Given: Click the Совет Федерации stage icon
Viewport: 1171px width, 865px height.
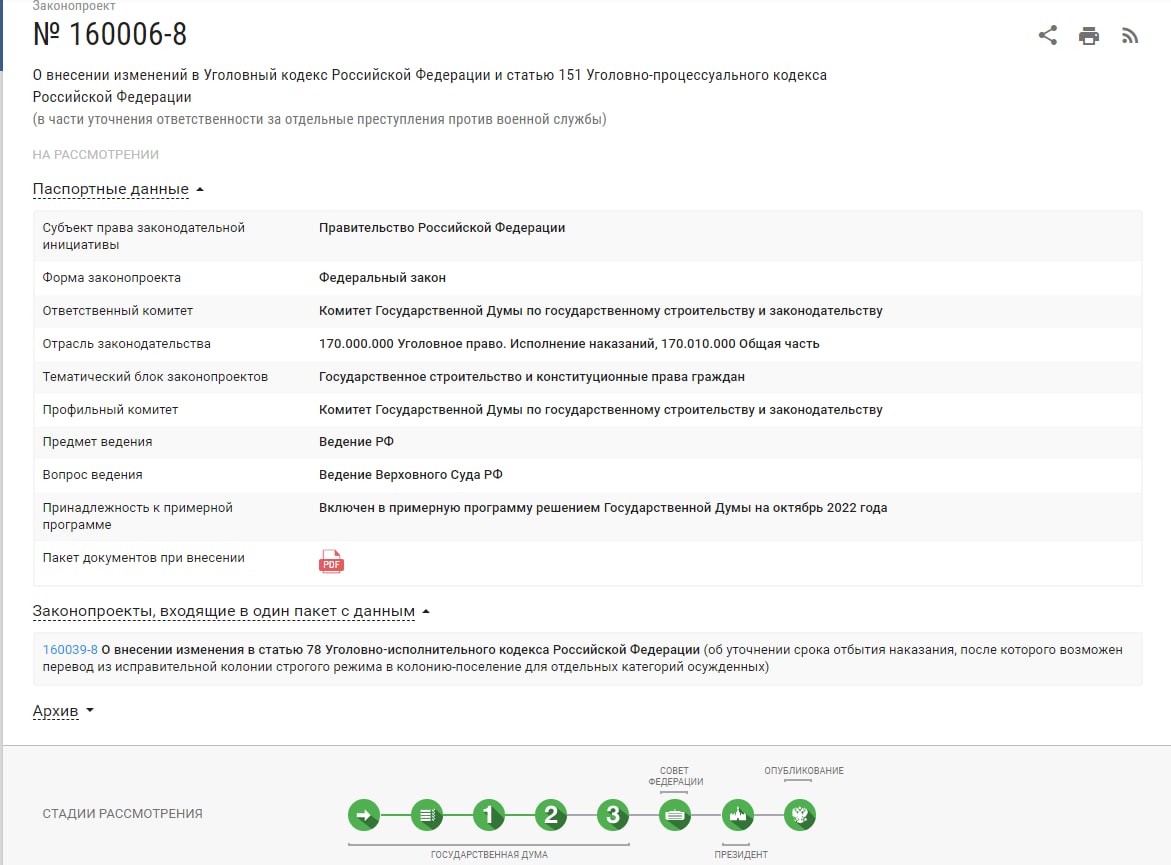Looking at the screenshot, I should [x=675, y=815].
